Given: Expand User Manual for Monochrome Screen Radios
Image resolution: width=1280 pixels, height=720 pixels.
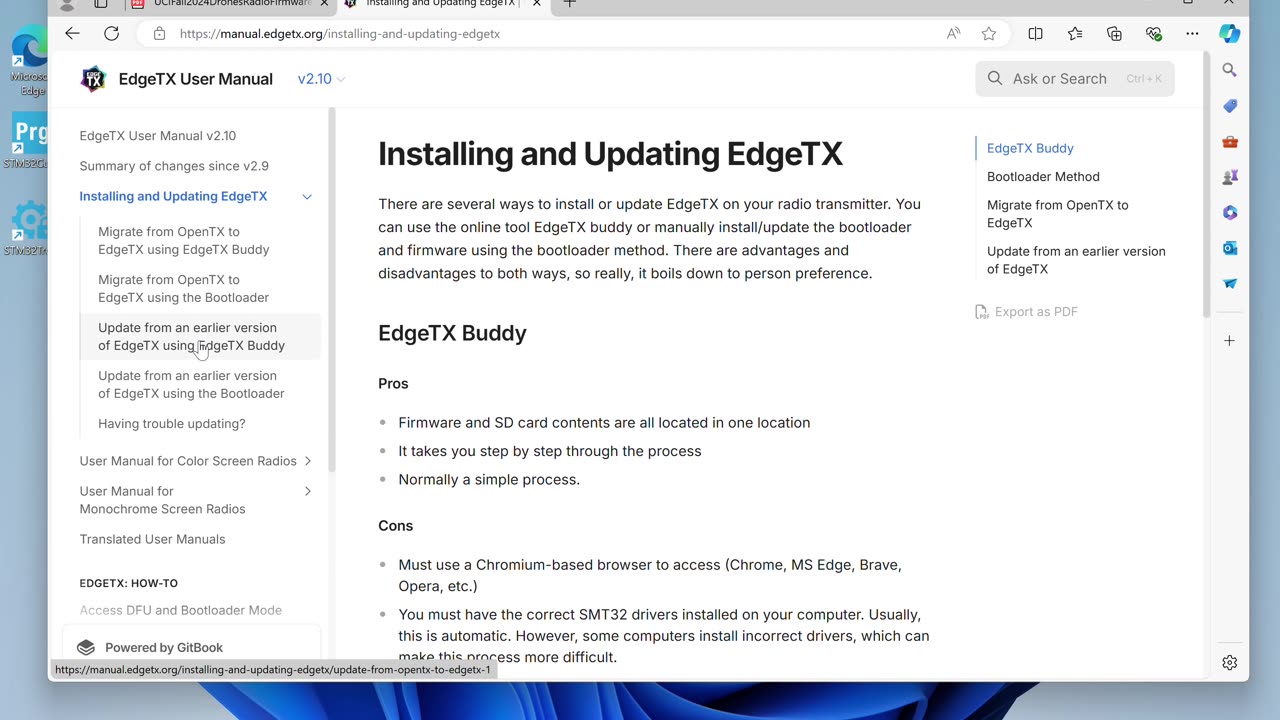Looking at the screenshot, I should (x=307, y=491).
